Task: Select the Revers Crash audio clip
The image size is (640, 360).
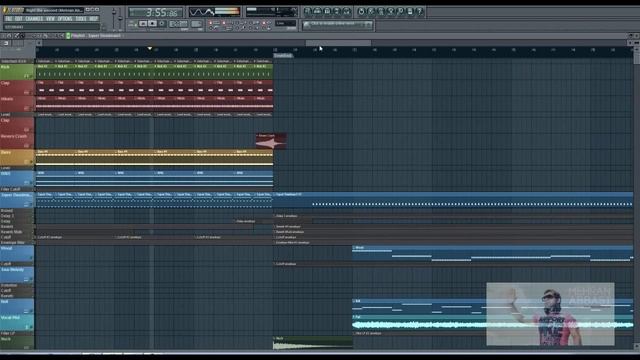Action: (271, 141)
